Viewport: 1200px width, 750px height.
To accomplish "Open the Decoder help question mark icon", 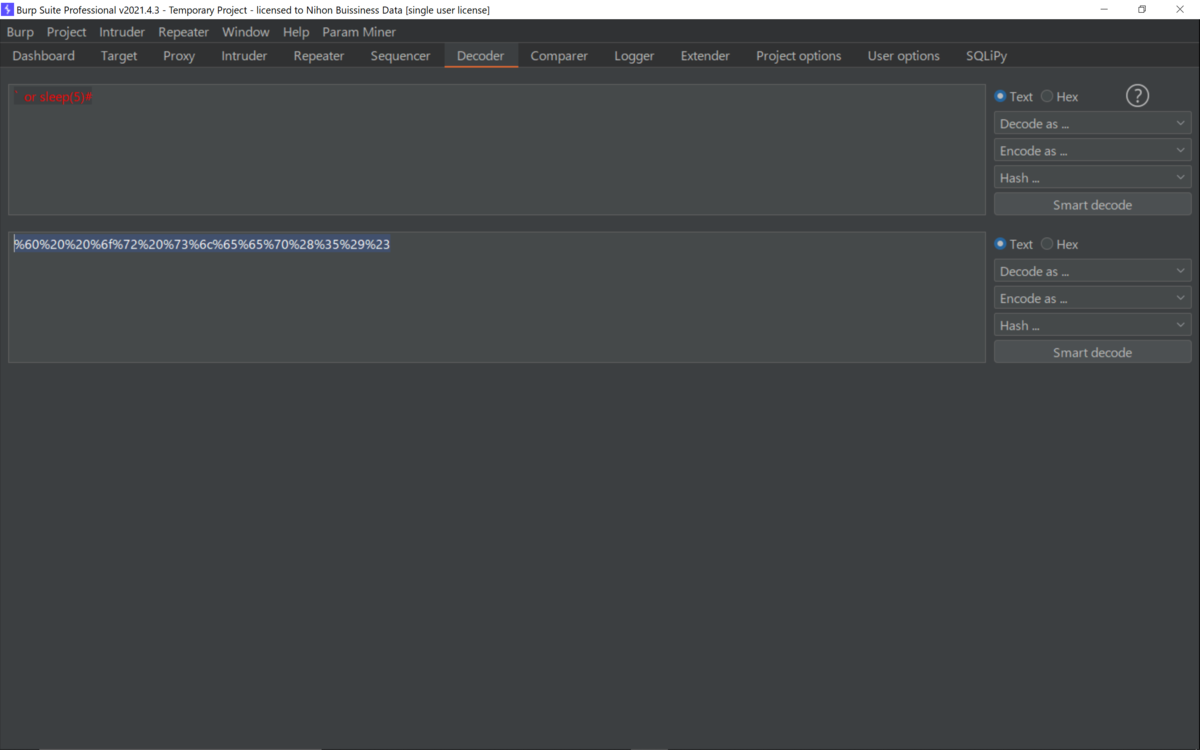I will click(1137, 96).
